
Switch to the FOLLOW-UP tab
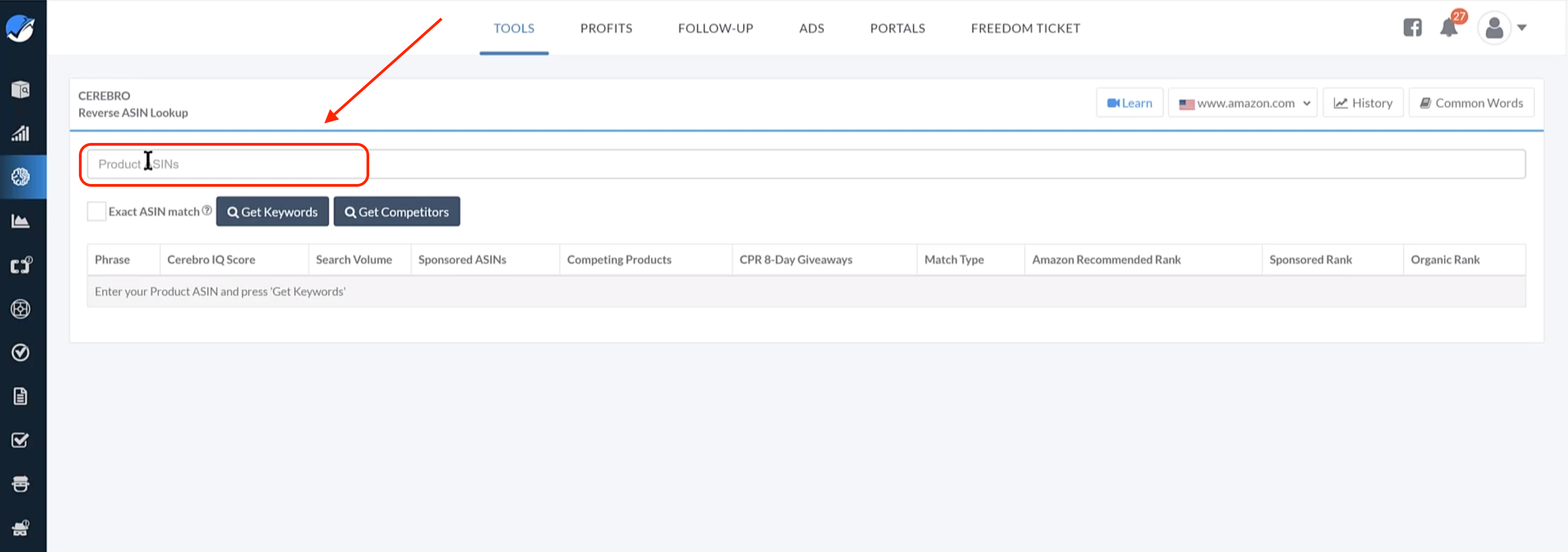[x=715, y=28]
